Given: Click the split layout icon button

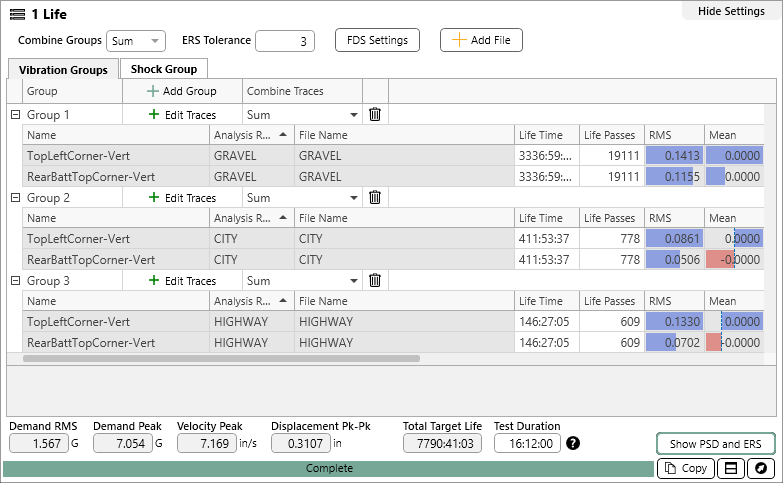Looking at the screenshot, I should (732, 468).
